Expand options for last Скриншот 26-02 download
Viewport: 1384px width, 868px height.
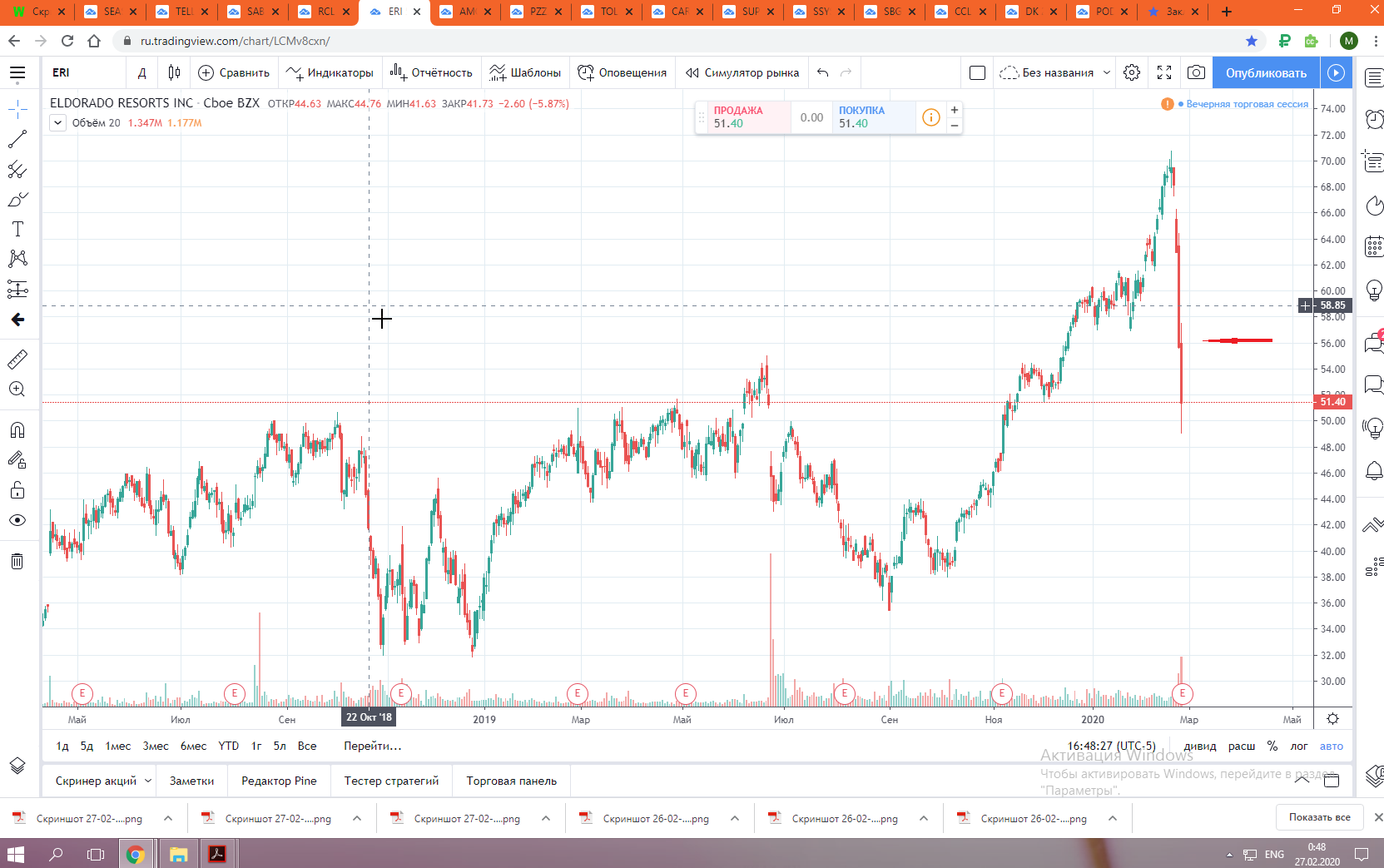1112,819
